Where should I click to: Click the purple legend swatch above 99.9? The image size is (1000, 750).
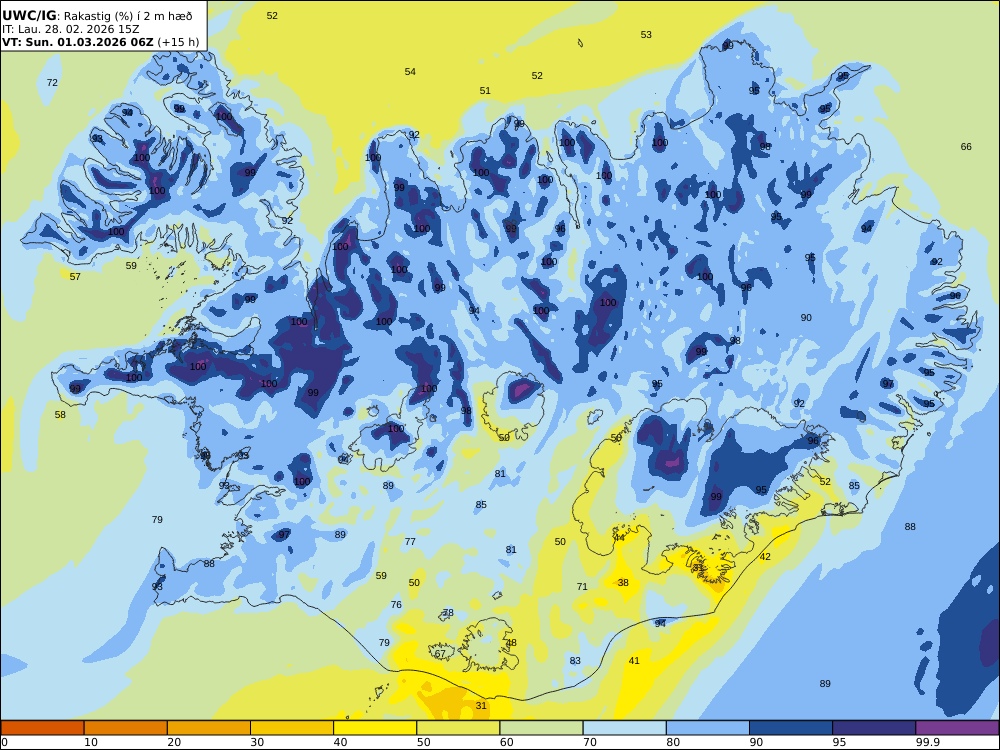pos(957,728)
